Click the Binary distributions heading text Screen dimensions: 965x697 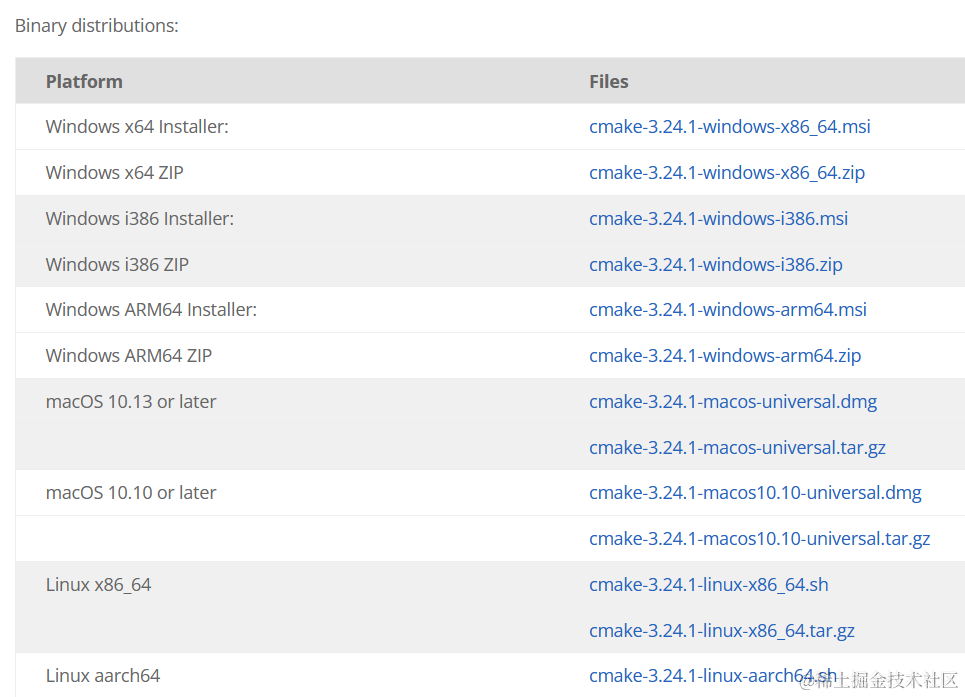point(96,26)
